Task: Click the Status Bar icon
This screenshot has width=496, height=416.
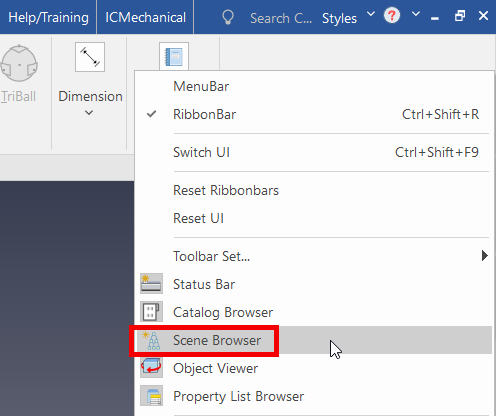Action: pos(151,284)
